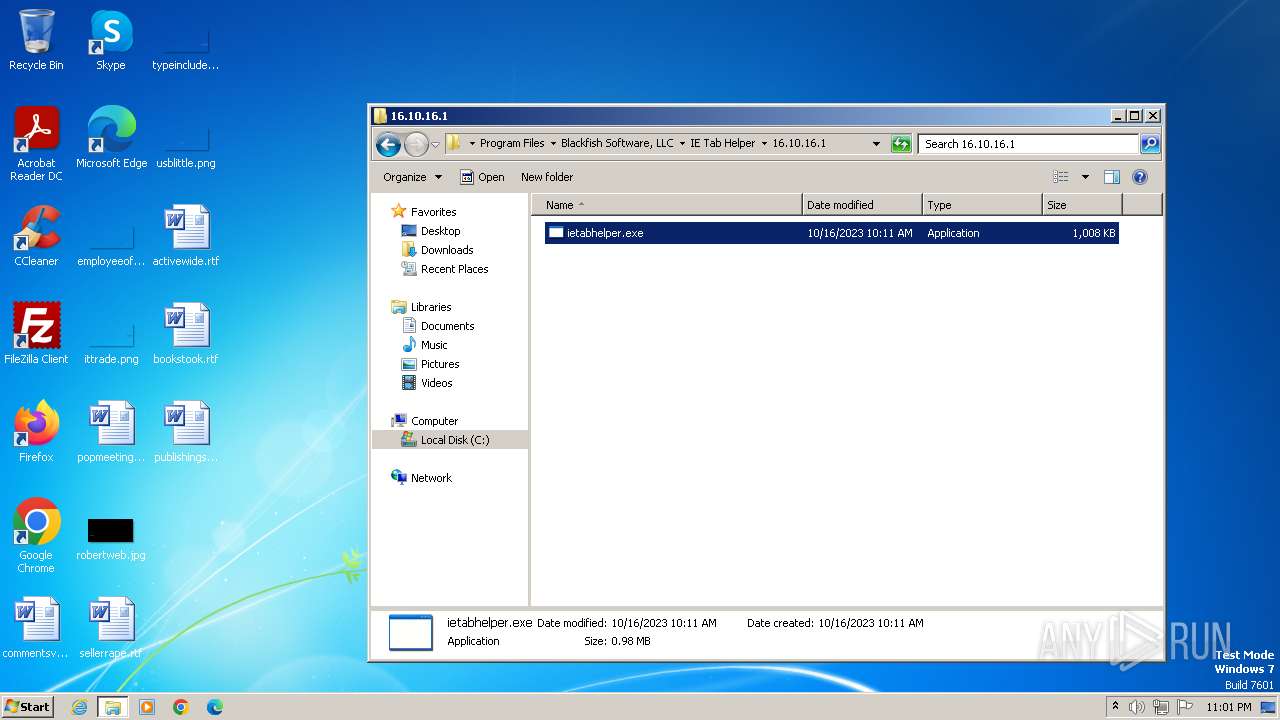Screen dimensions: 1280x720
Task: Open Downloads in Favorites
Action: click(x=447, y=250)
